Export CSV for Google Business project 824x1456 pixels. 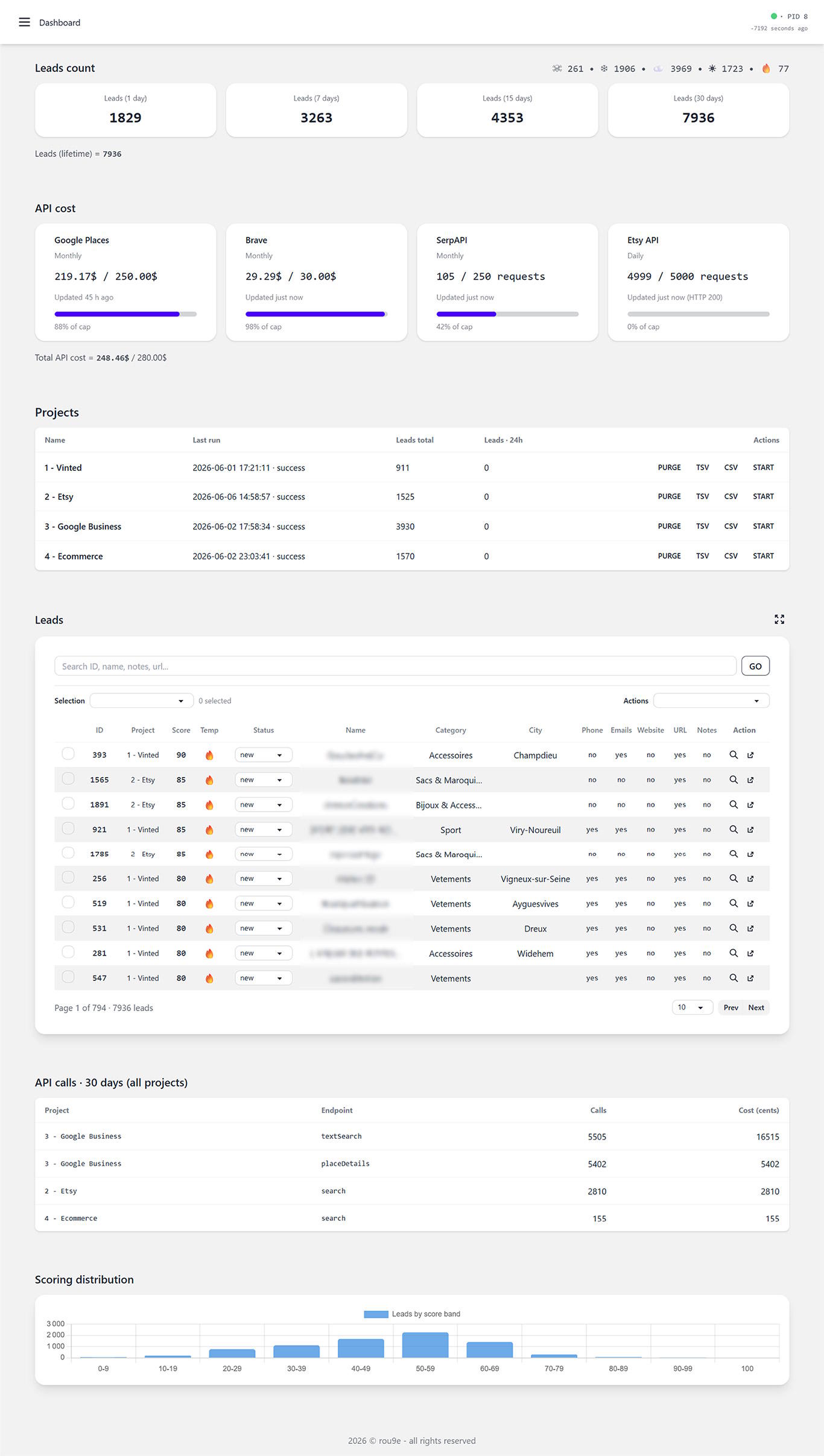[x=731, y=526]
